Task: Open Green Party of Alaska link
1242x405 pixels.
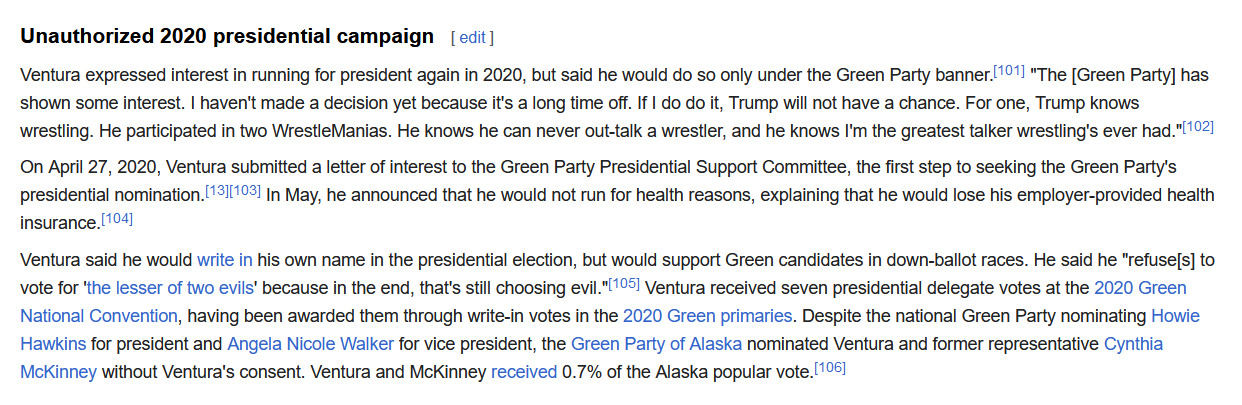Action: pos(656,344)
